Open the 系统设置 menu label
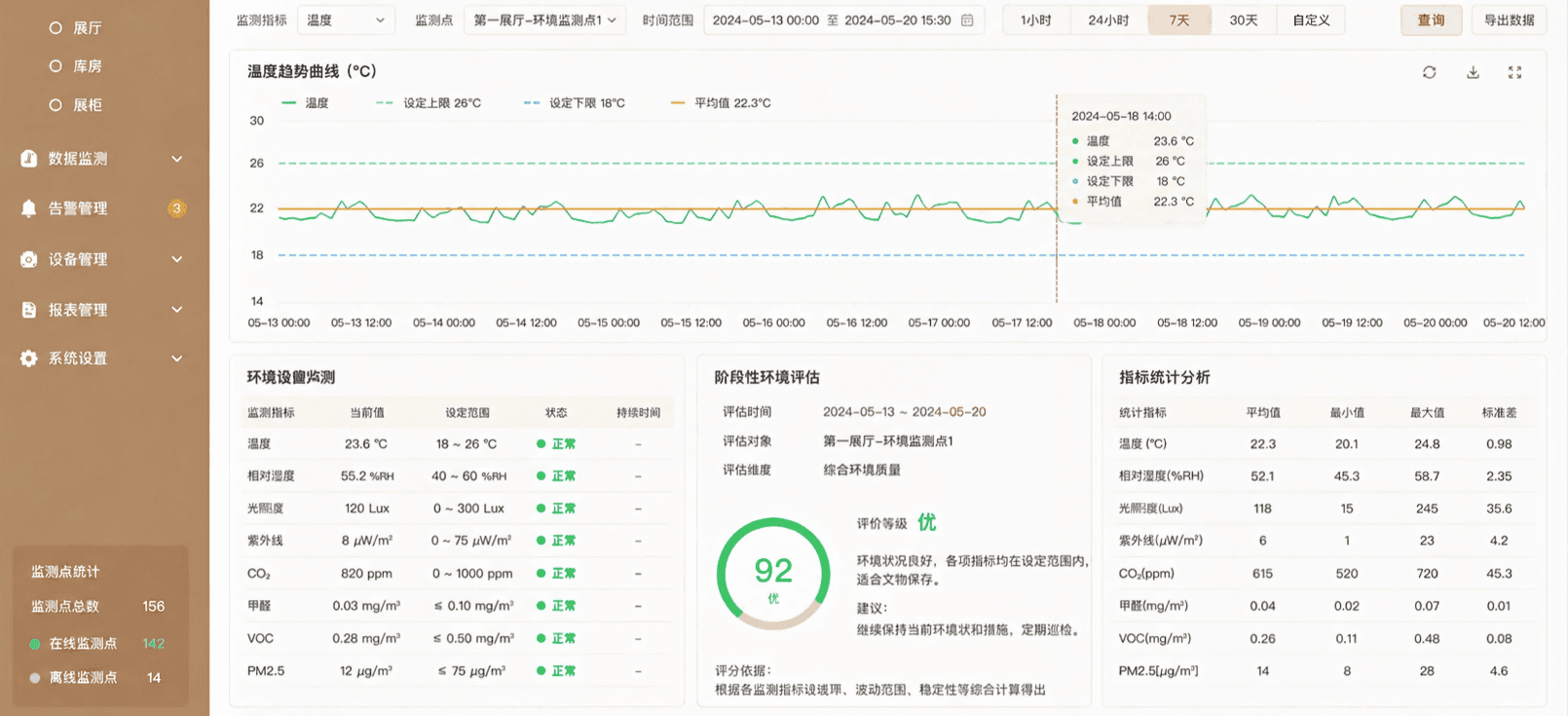The width and height of the screenshot is (1568, 716). (x=78, y=358)
